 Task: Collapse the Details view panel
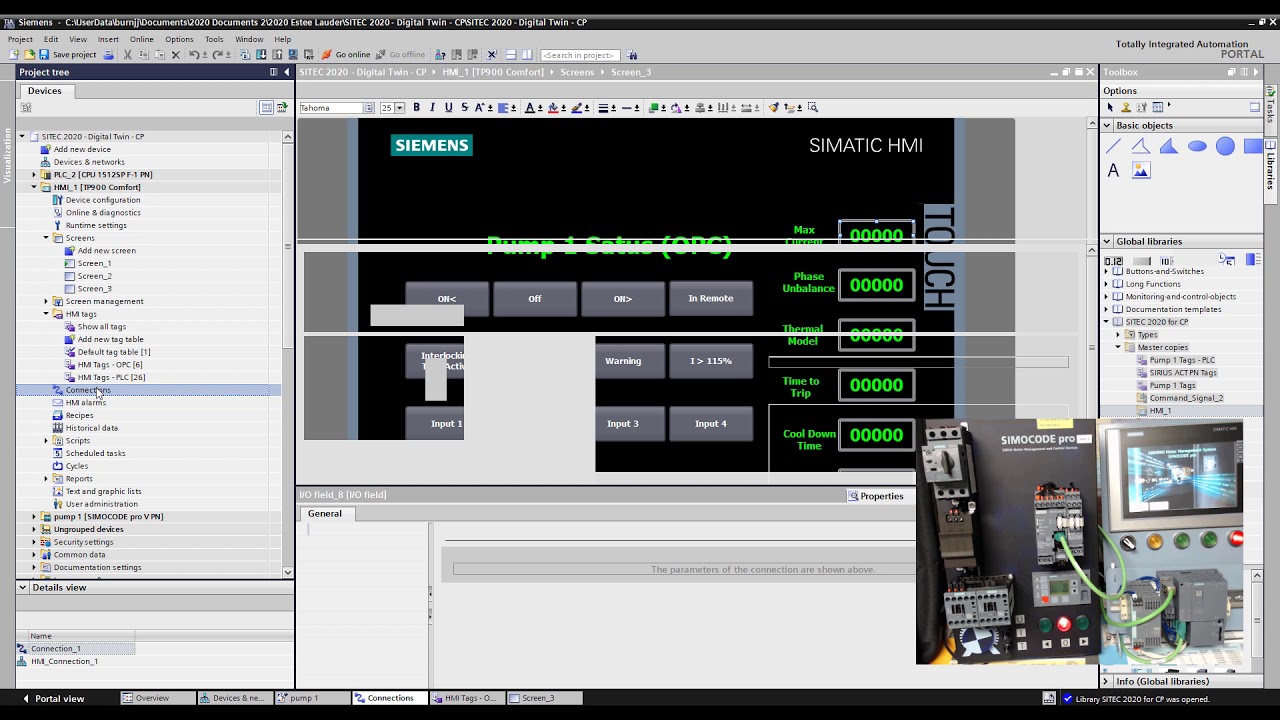tap(22, 588)
